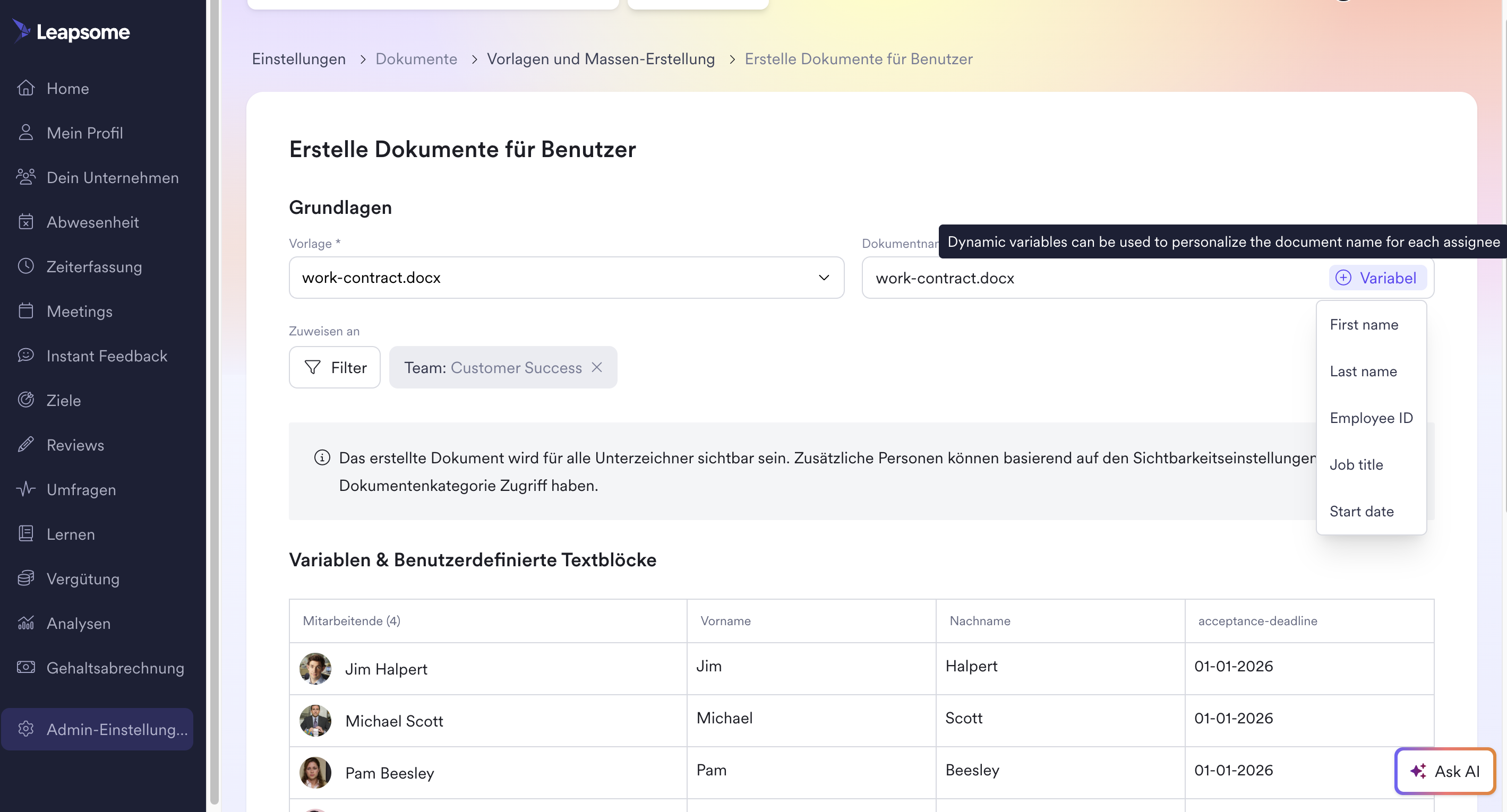Click the Umfragen pulse icon

click(x=25, y=489)
